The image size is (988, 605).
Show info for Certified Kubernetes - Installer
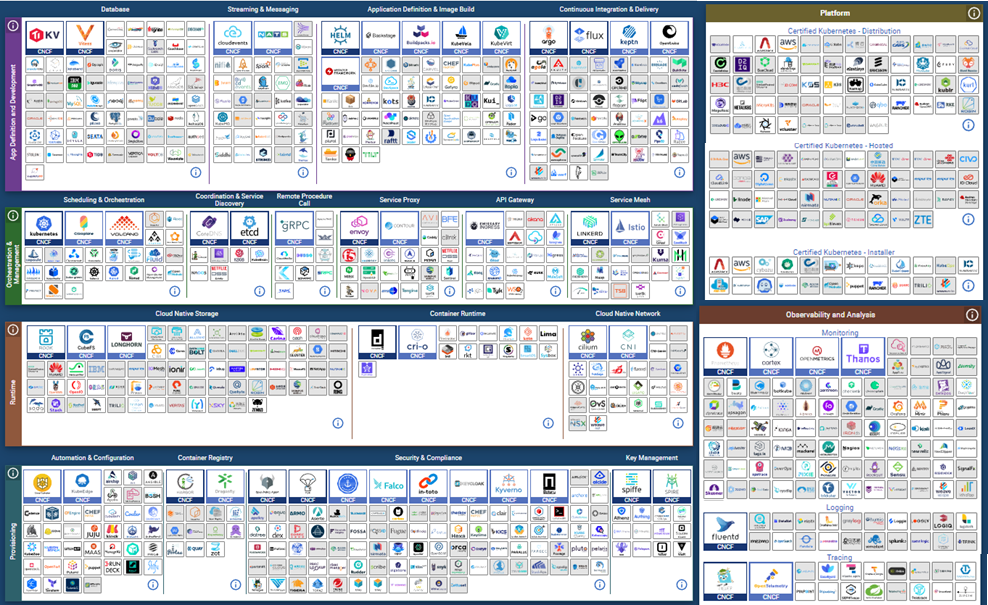tap(968, 284)
